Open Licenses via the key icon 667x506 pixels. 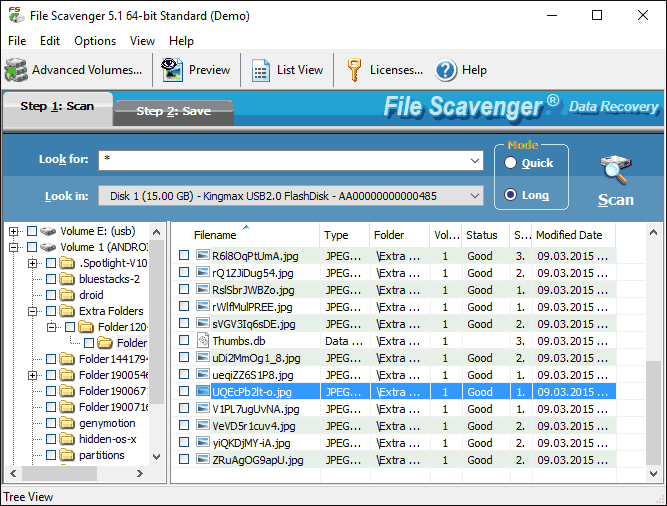pos(354,70)
